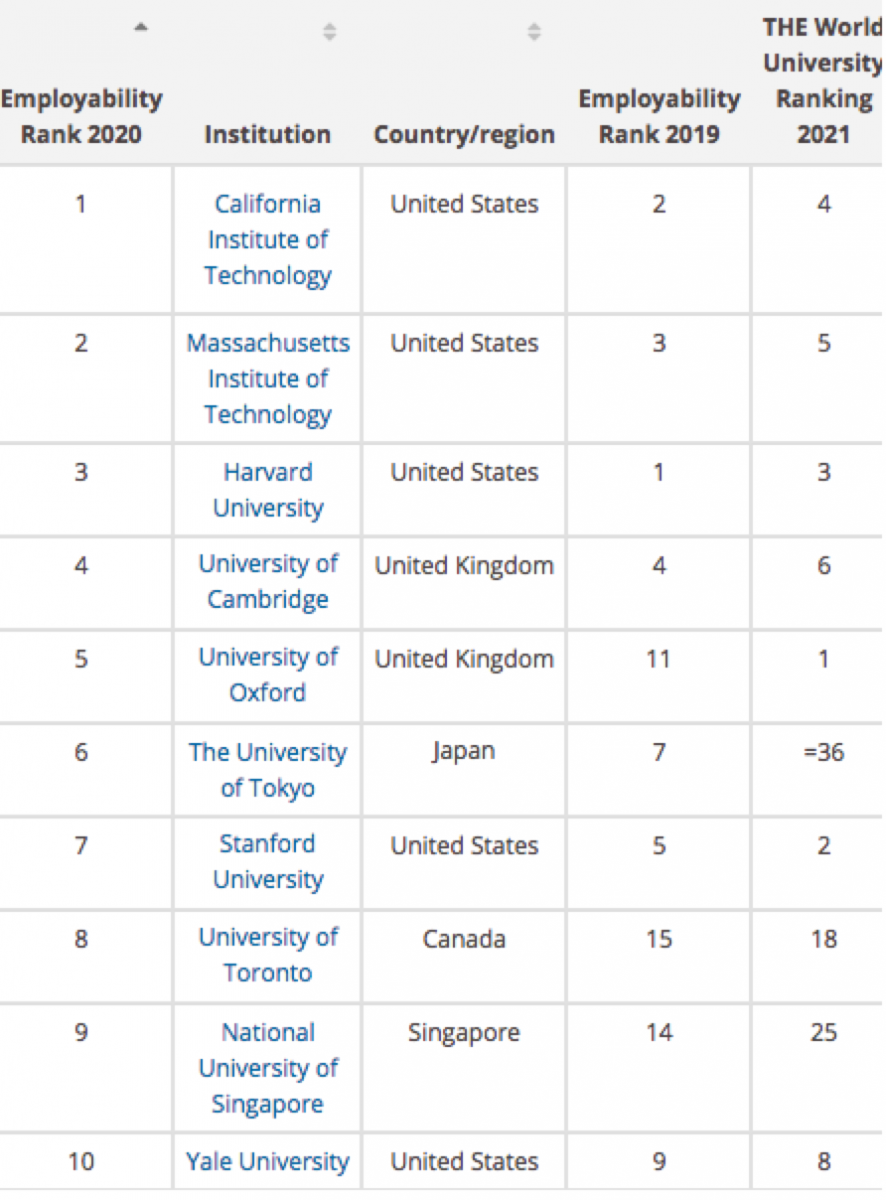This screenshot has height=1200, width=886.
Task: Sort by Employability Rank 2020 arrow
Action: (141, 28)
